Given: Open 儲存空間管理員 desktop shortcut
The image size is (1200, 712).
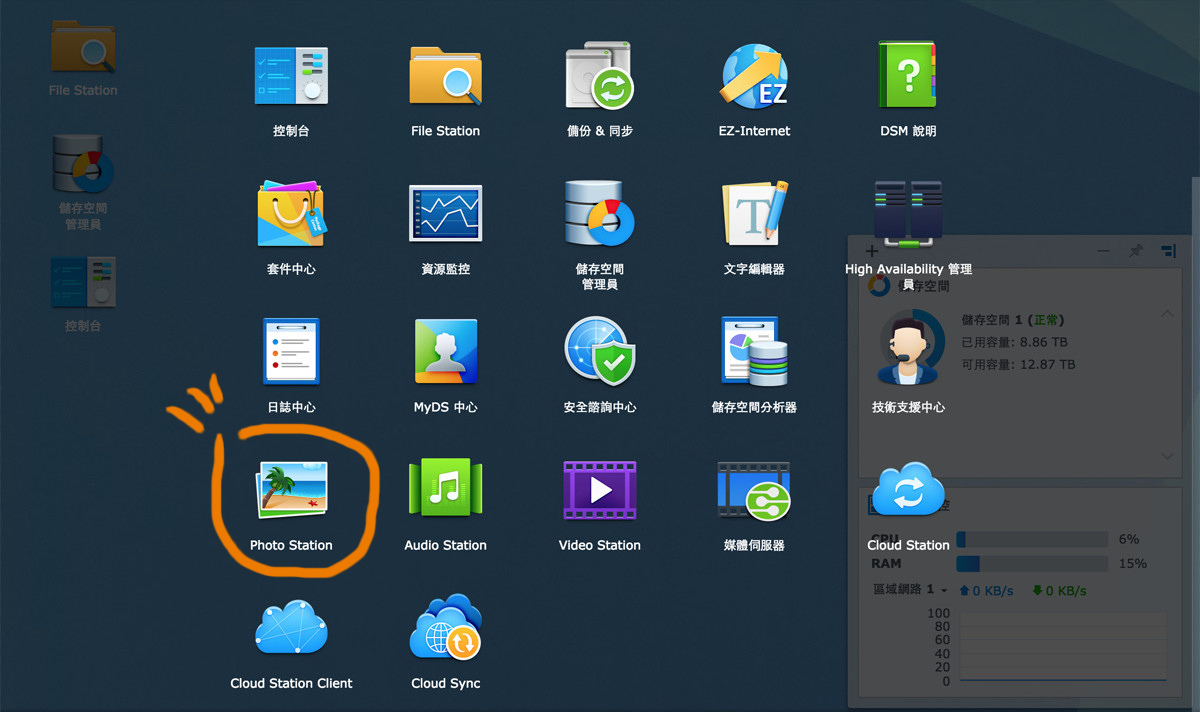Looking at the screenshot, I should (83, 164).
